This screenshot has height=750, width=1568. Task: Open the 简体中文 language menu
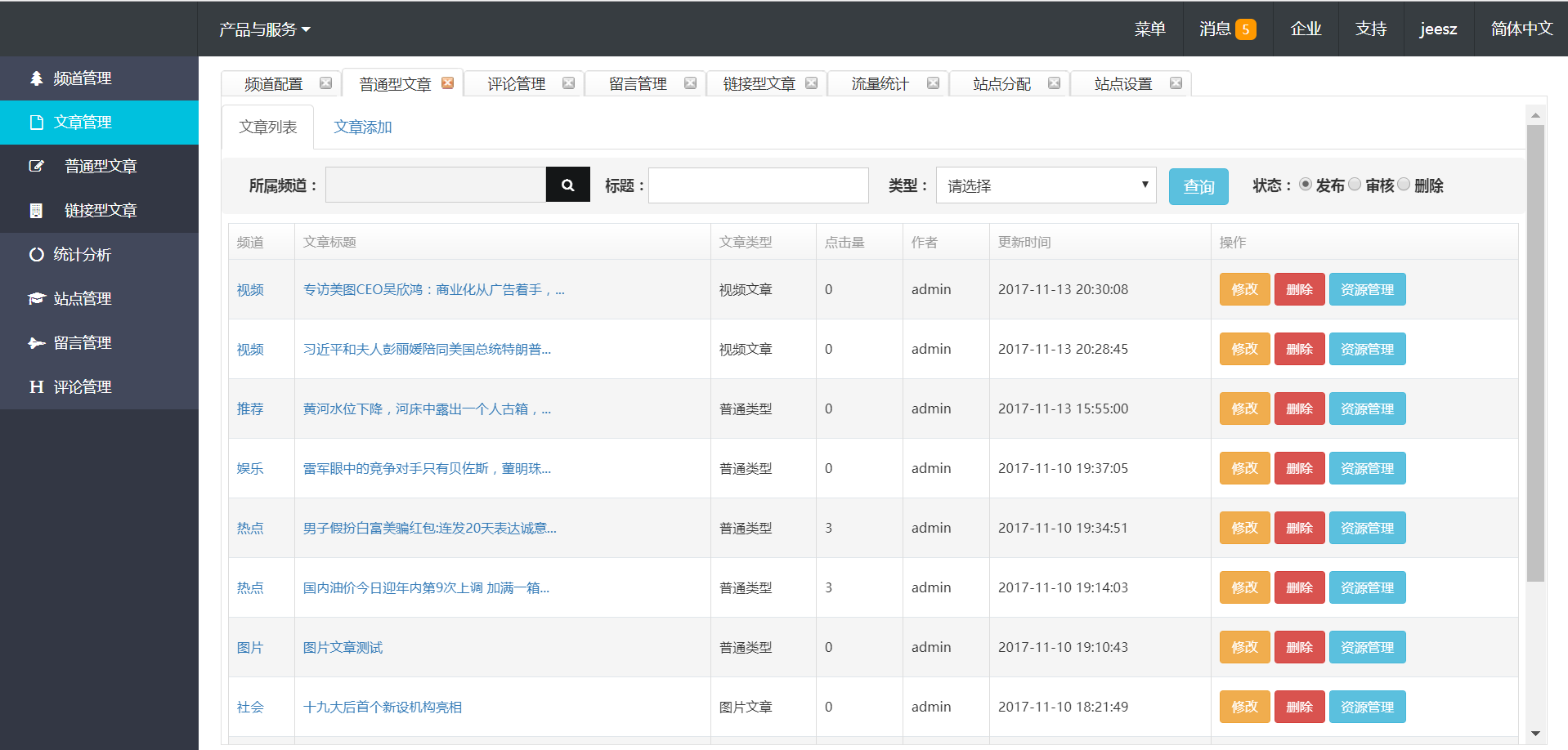(1521, 29)
